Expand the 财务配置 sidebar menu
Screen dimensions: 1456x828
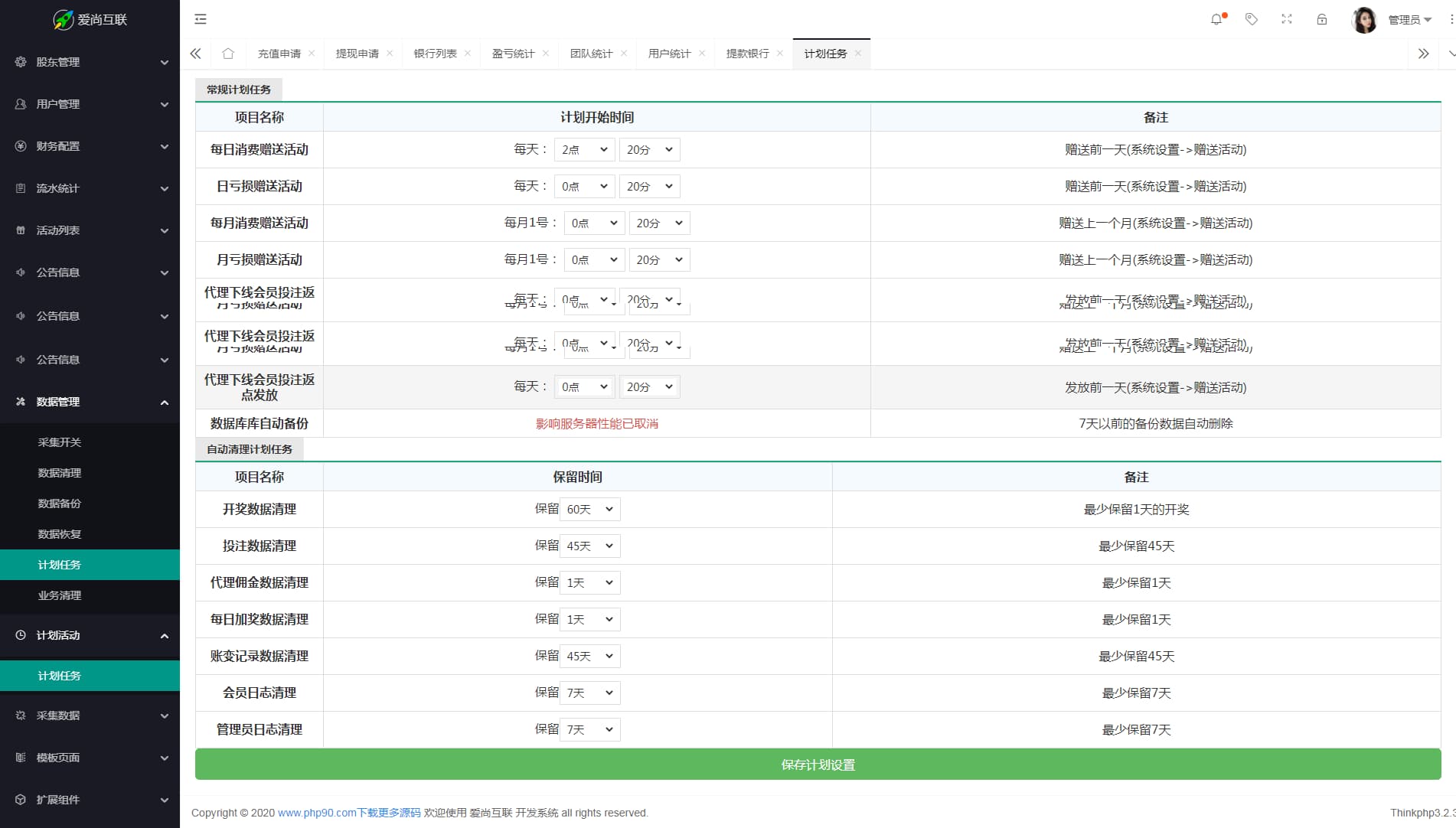point(90,146)
